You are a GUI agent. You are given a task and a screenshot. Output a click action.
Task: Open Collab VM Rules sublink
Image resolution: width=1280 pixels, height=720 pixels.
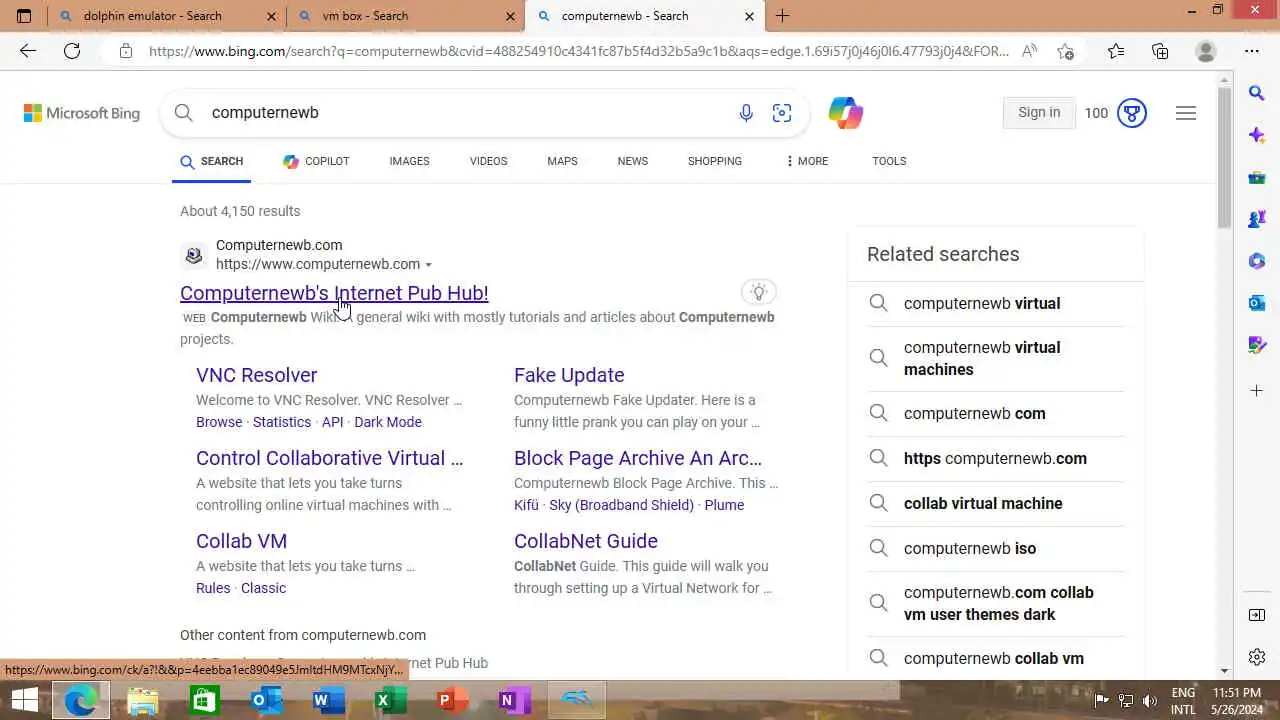(x=213, y=588)
